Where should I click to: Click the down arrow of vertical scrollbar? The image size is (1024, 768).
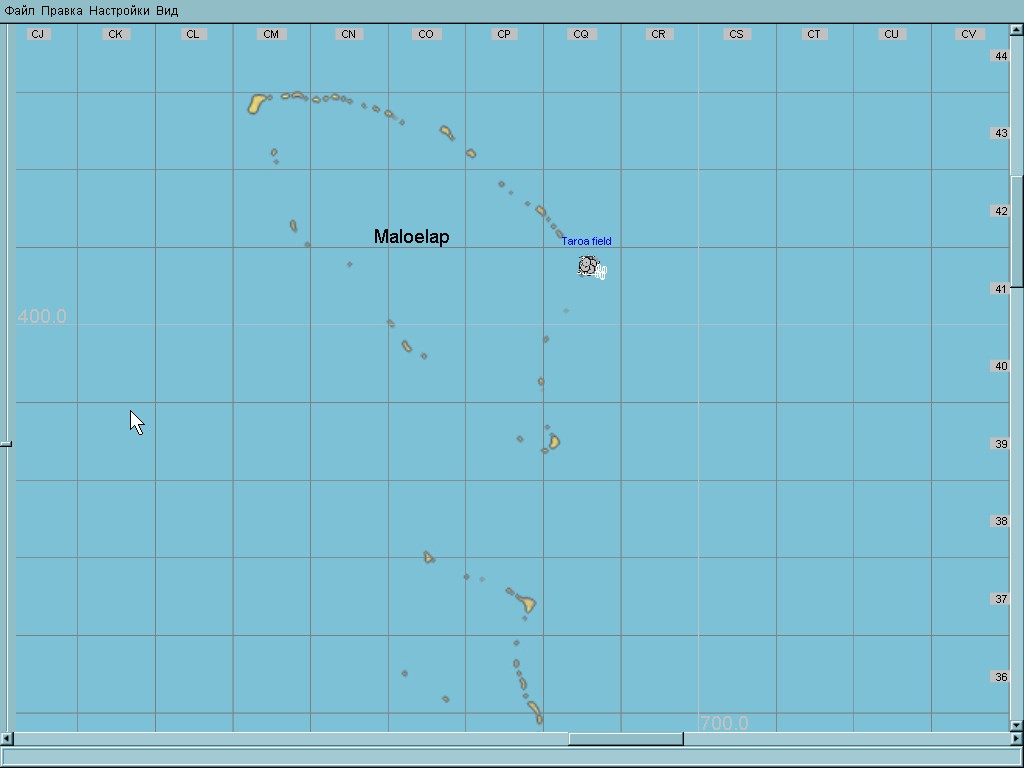(1016, 725)
